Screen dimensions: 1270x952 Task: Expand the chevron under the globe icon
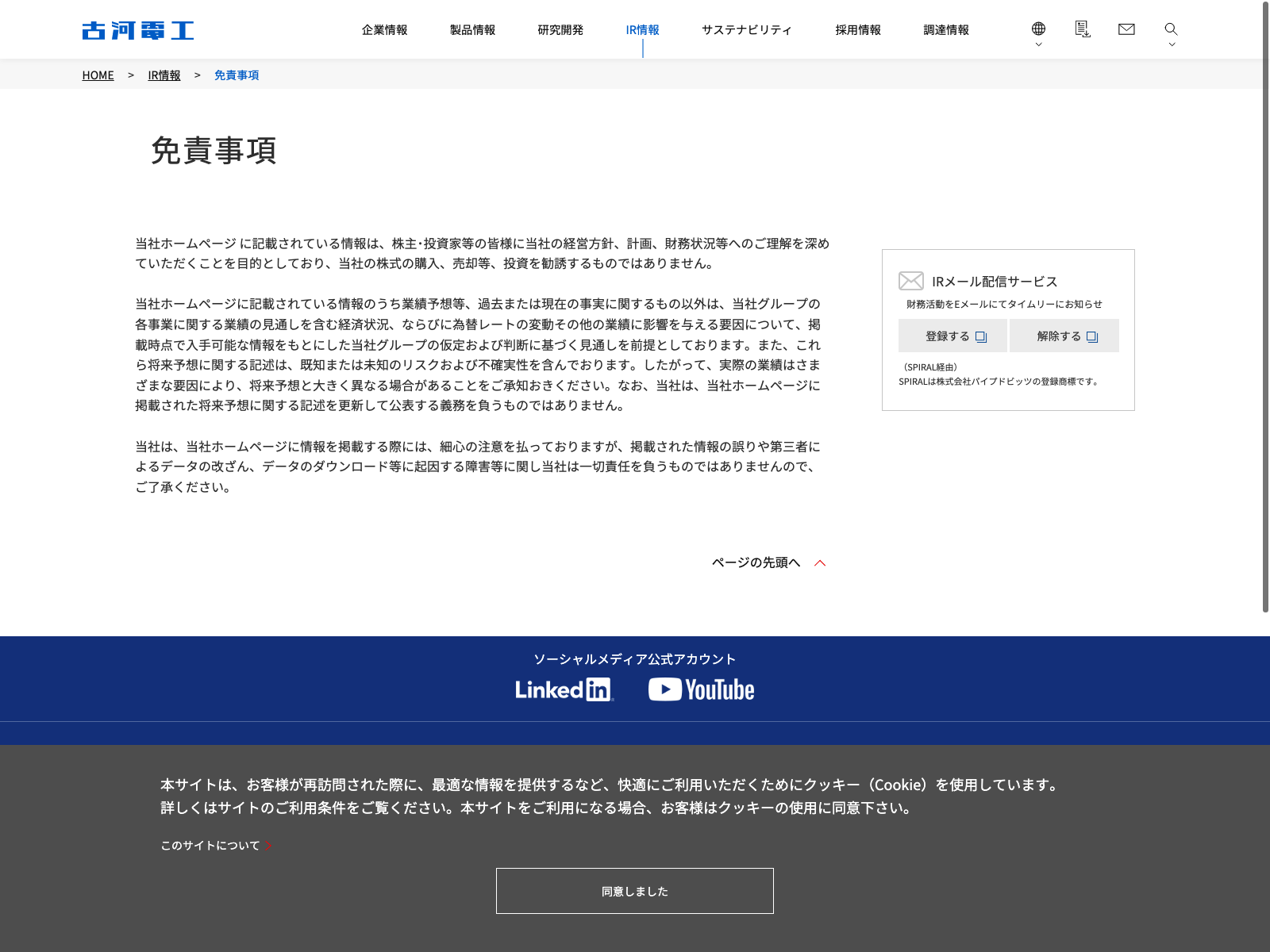pos(1038,44)
